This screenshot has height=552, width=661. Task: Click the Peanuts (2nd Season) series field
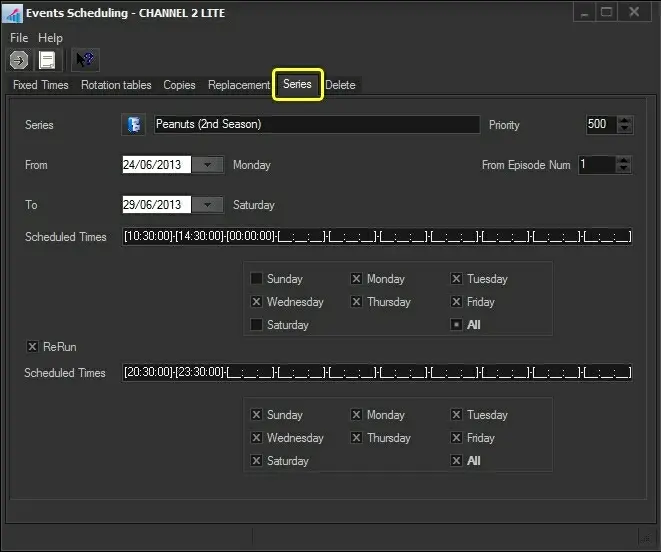click(316, 125)
